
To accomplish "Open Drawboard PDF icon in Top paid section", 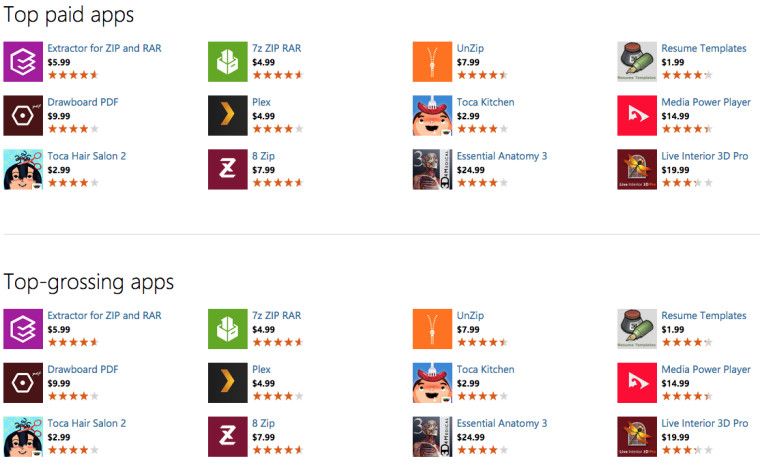I will 23,116.
